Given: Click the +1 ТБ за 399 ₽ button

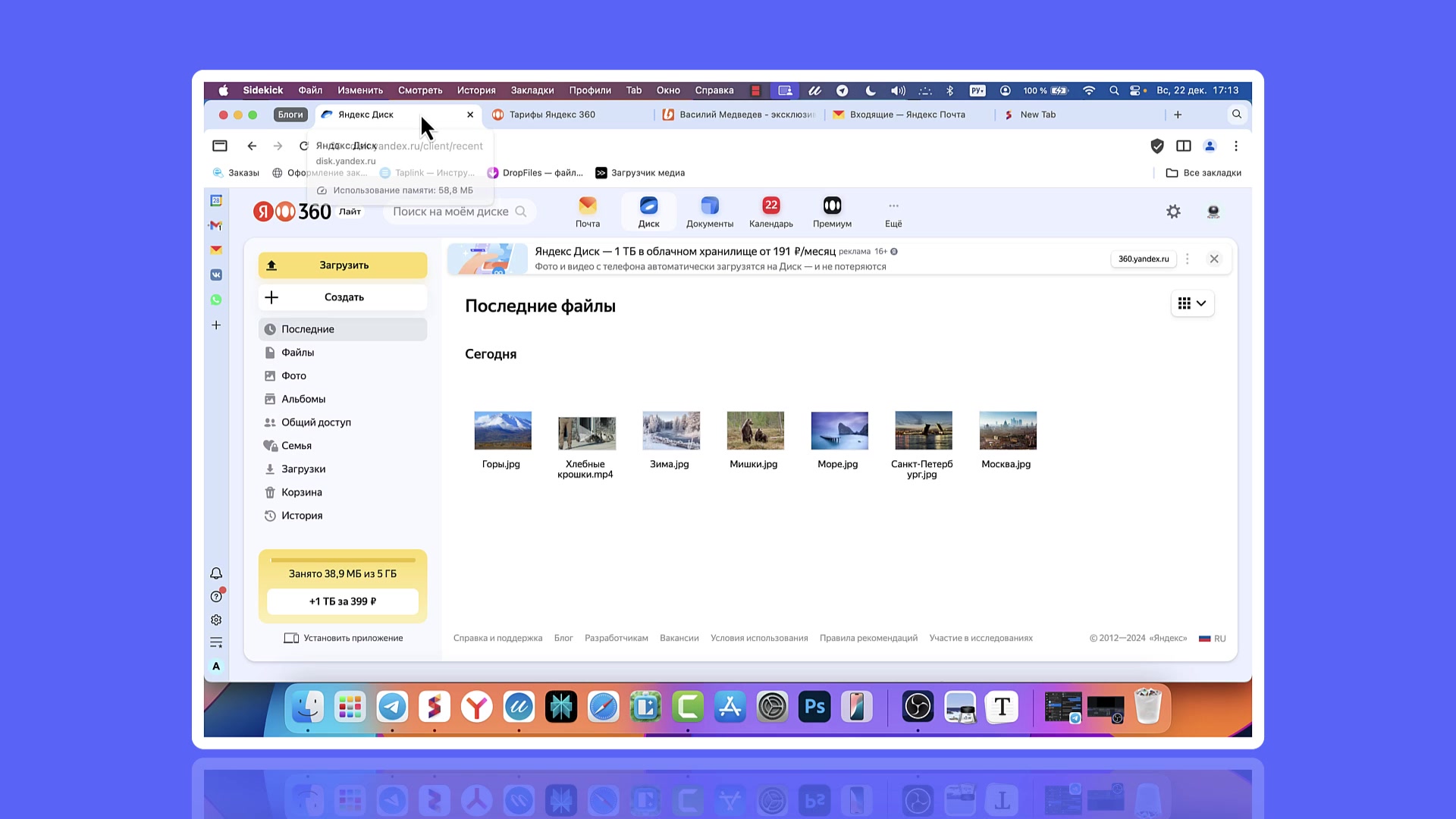Looking at the screenshot, I should click(342, 601).
